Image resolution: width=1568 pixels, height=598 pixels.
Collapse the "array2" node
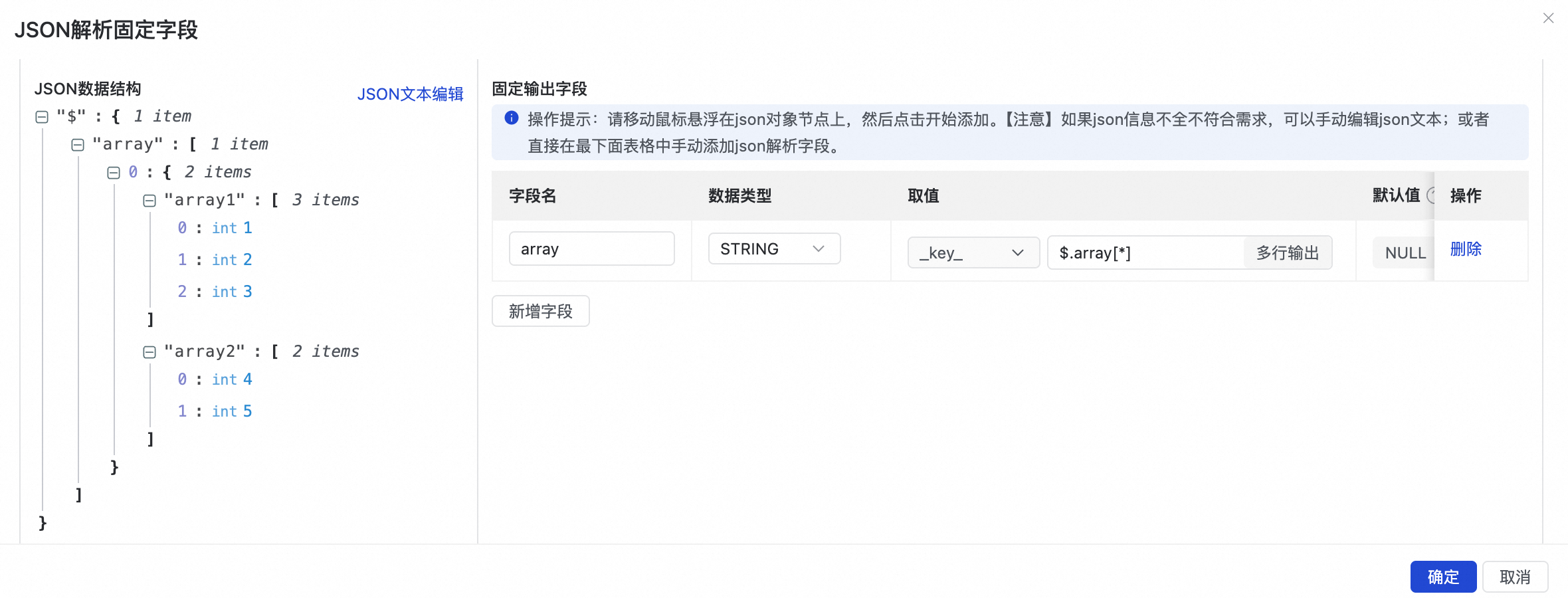[x=149, y=353]
